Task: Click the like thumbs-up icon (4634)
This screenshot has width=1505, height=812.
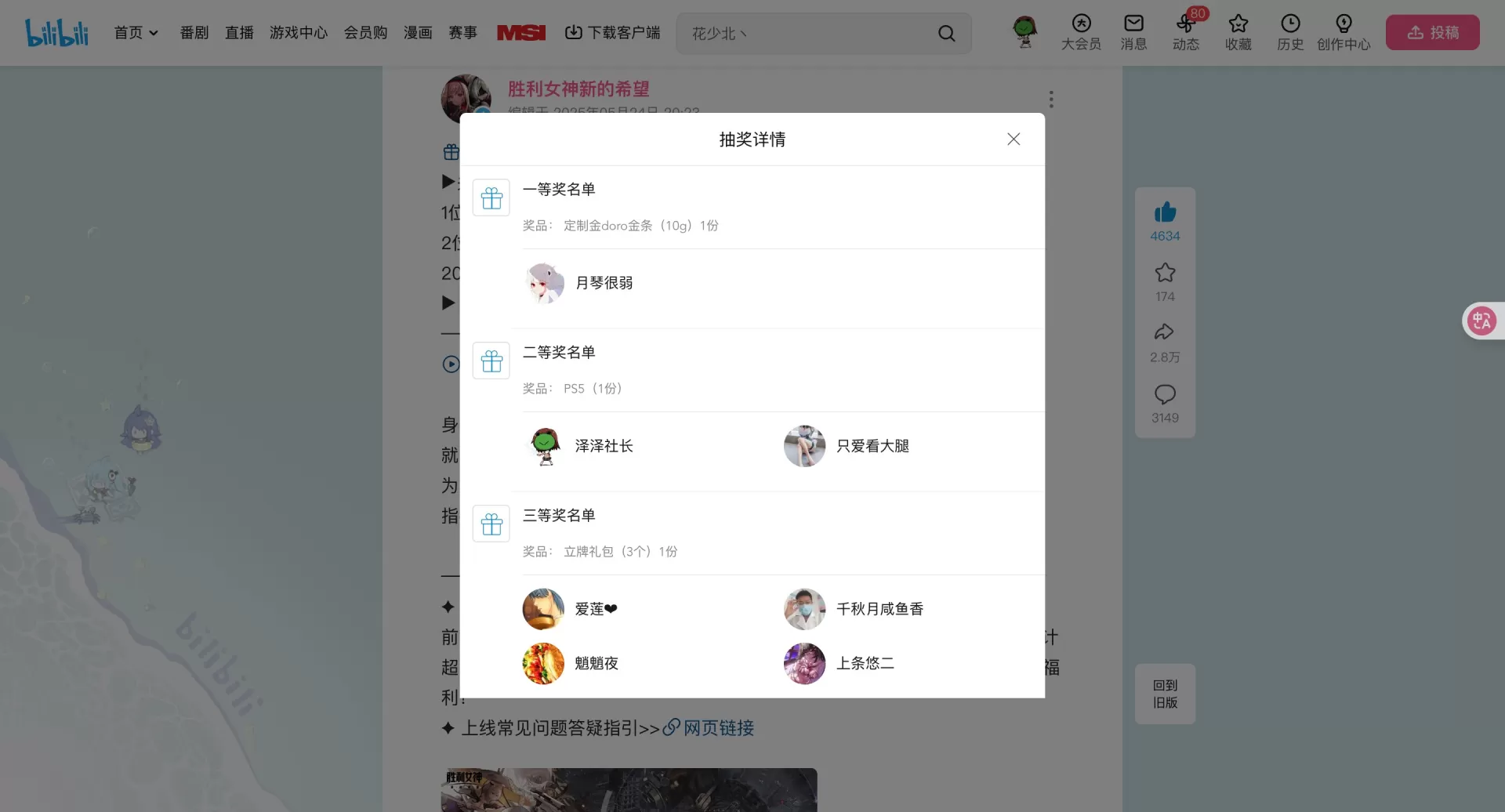Action: (x=1165, y=212)
